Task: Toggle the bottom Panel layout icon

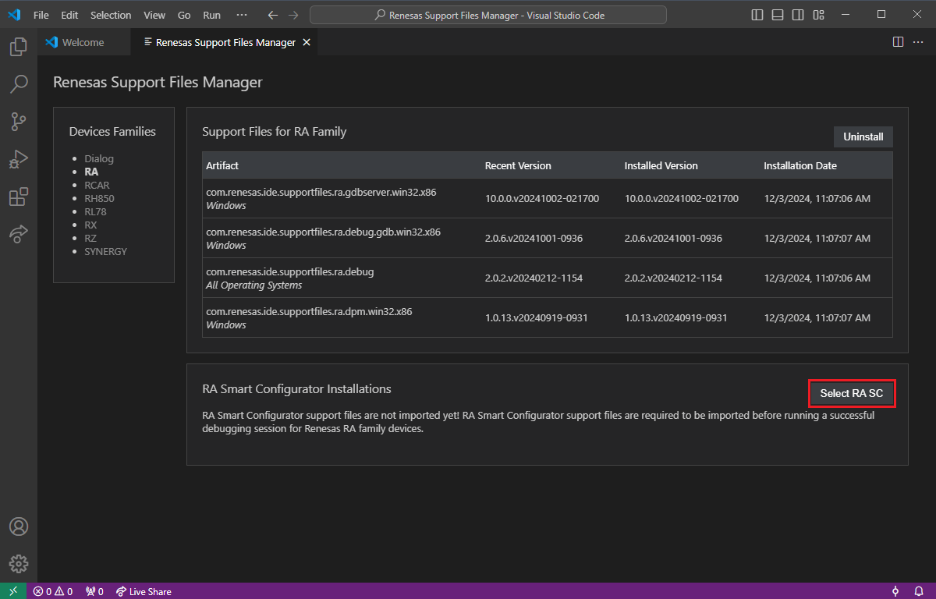Action: 779,15
